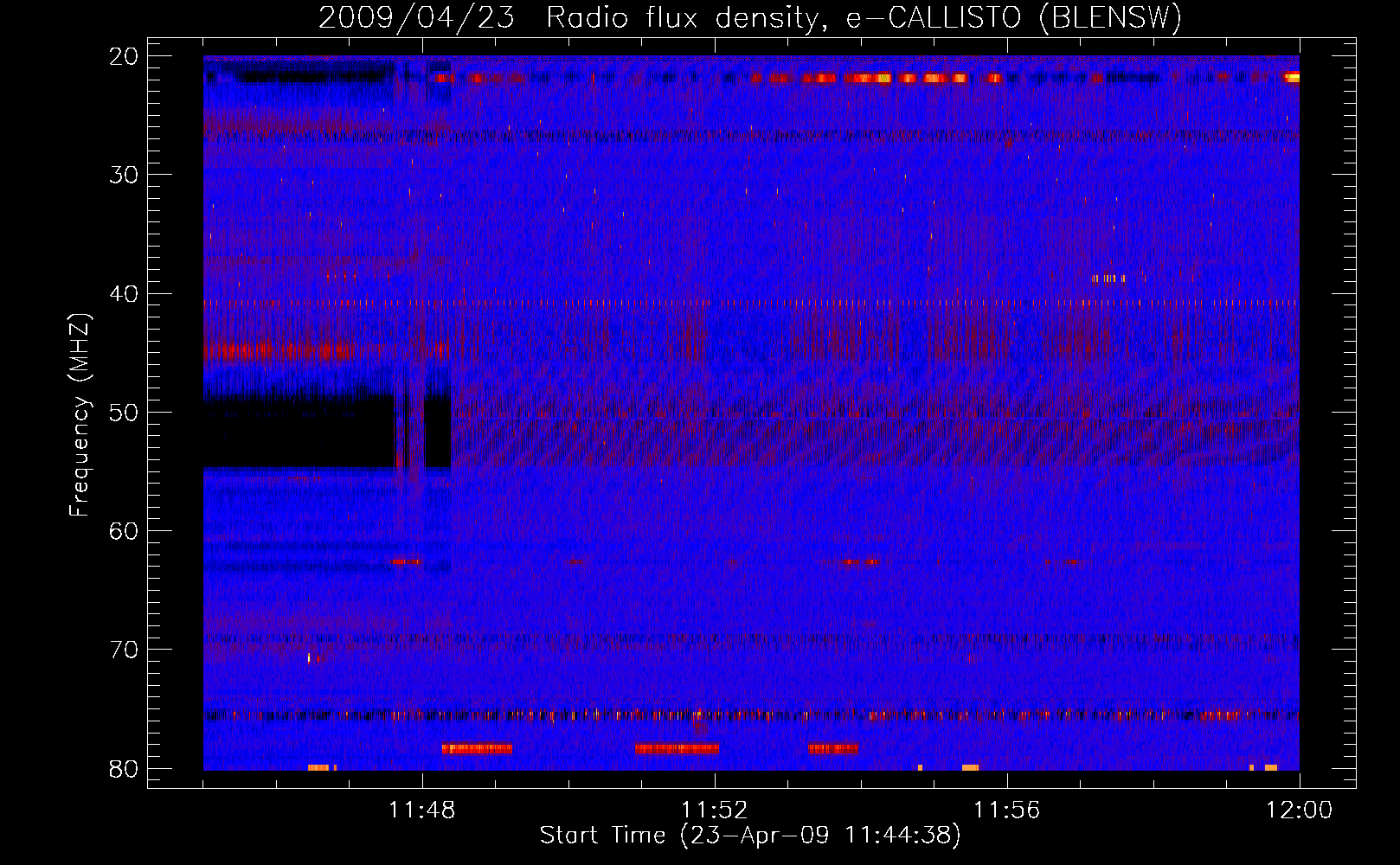The image size is (1400, 865).
Task: Click the 70 MHz axis label
Action: point(124,650)
